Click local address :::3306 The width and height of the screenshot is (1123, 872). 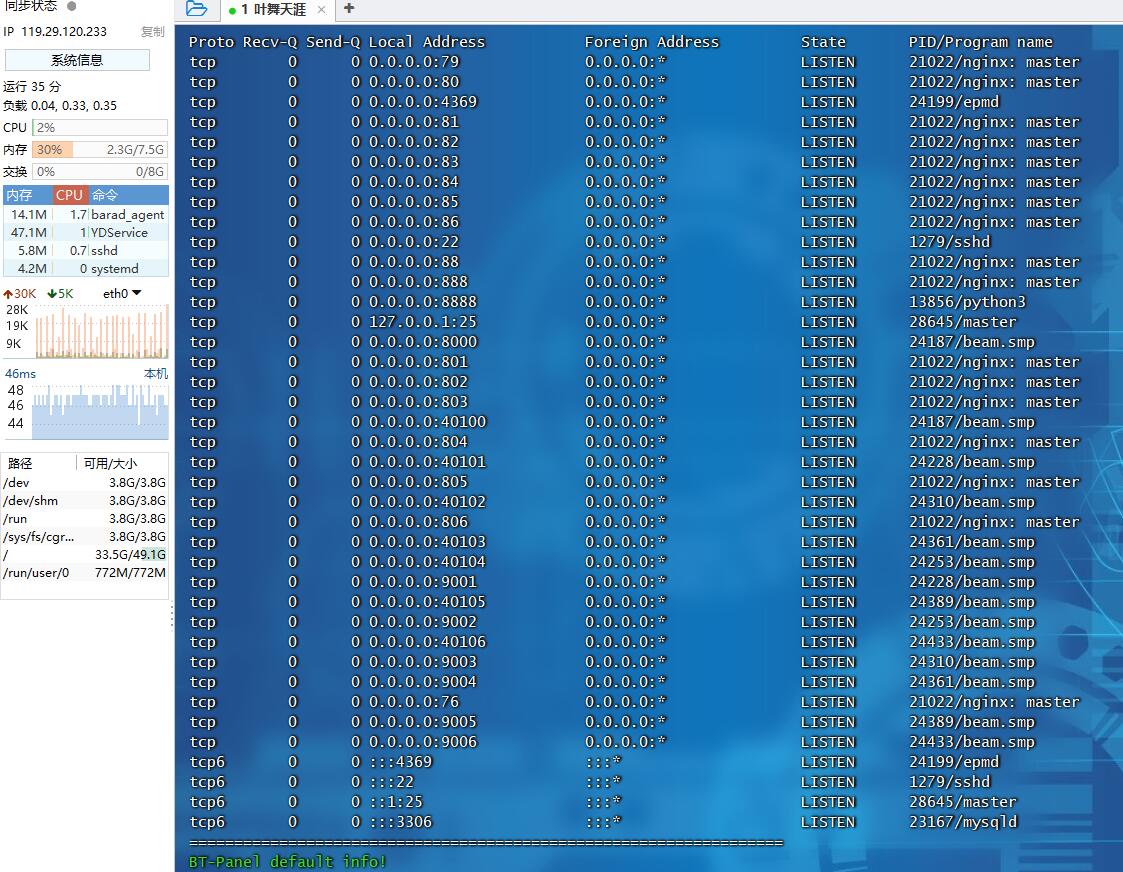[400, 821]
